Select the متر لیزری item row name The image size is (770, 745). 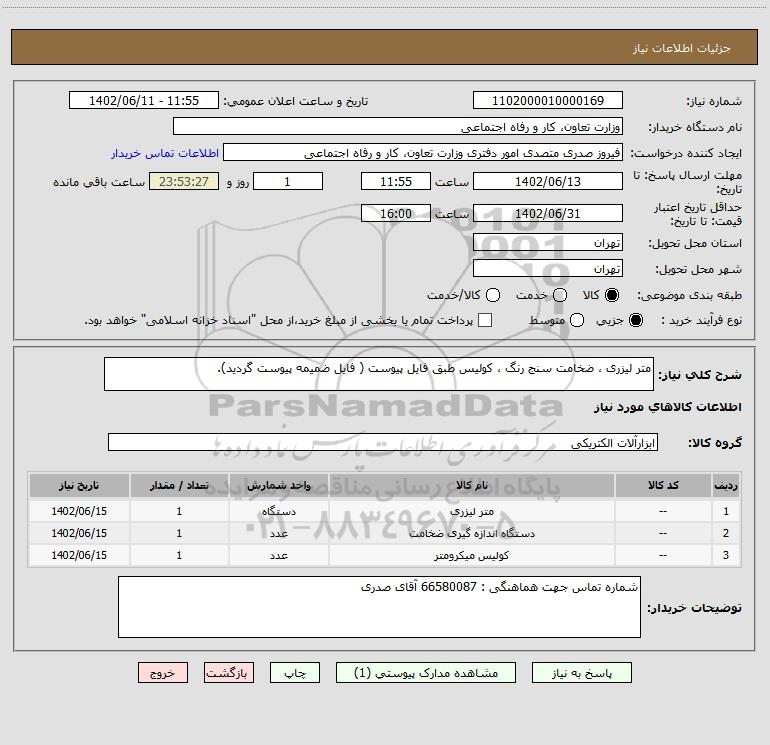pos(471,511)
